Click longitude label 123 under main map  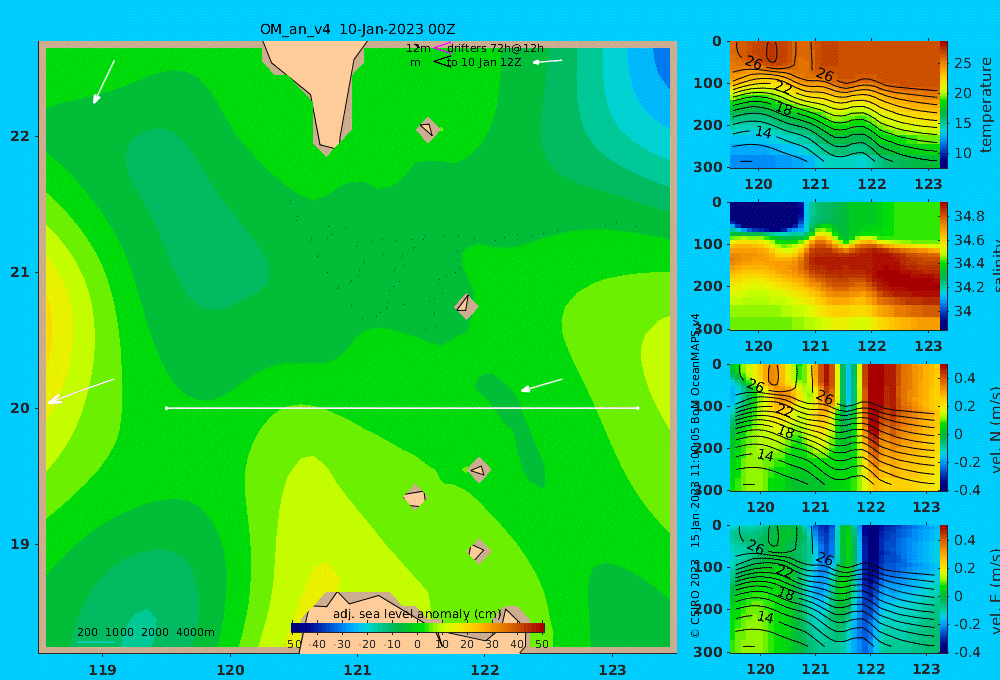(x=612, y=670)
